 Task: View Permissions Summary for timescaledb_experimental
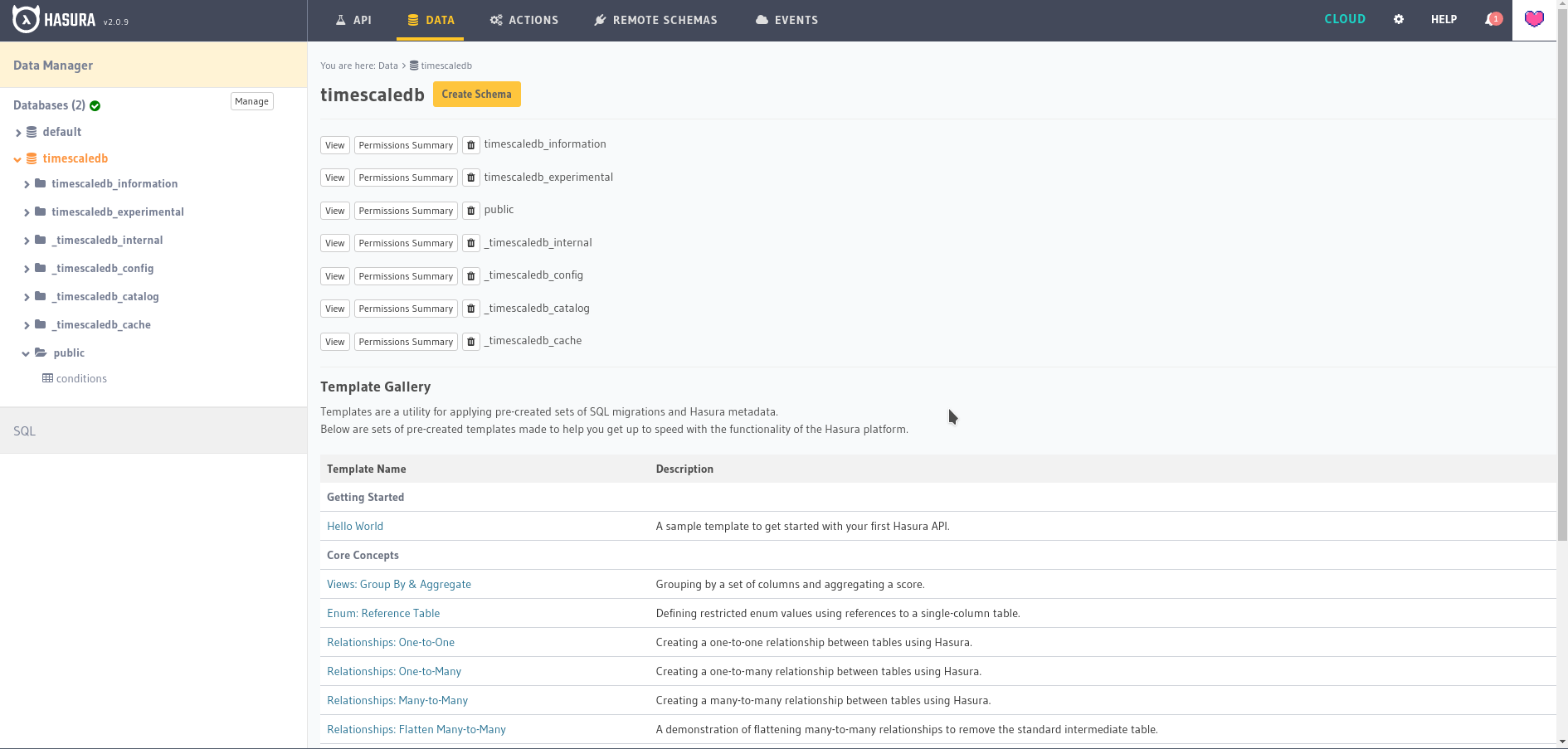(x=405, y=177)
